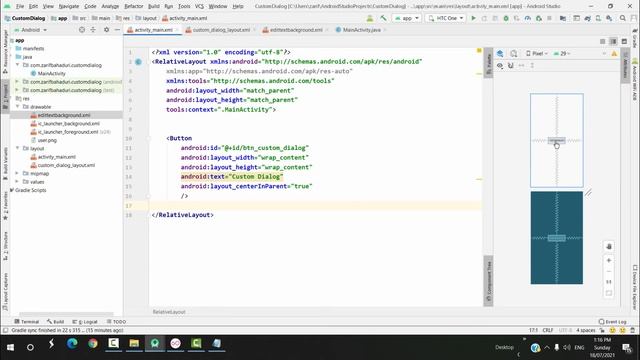Viewport: 640px width, 360px height.
Task: Click the 1:1 zoom icon in preview
Action: click(609, 282)
